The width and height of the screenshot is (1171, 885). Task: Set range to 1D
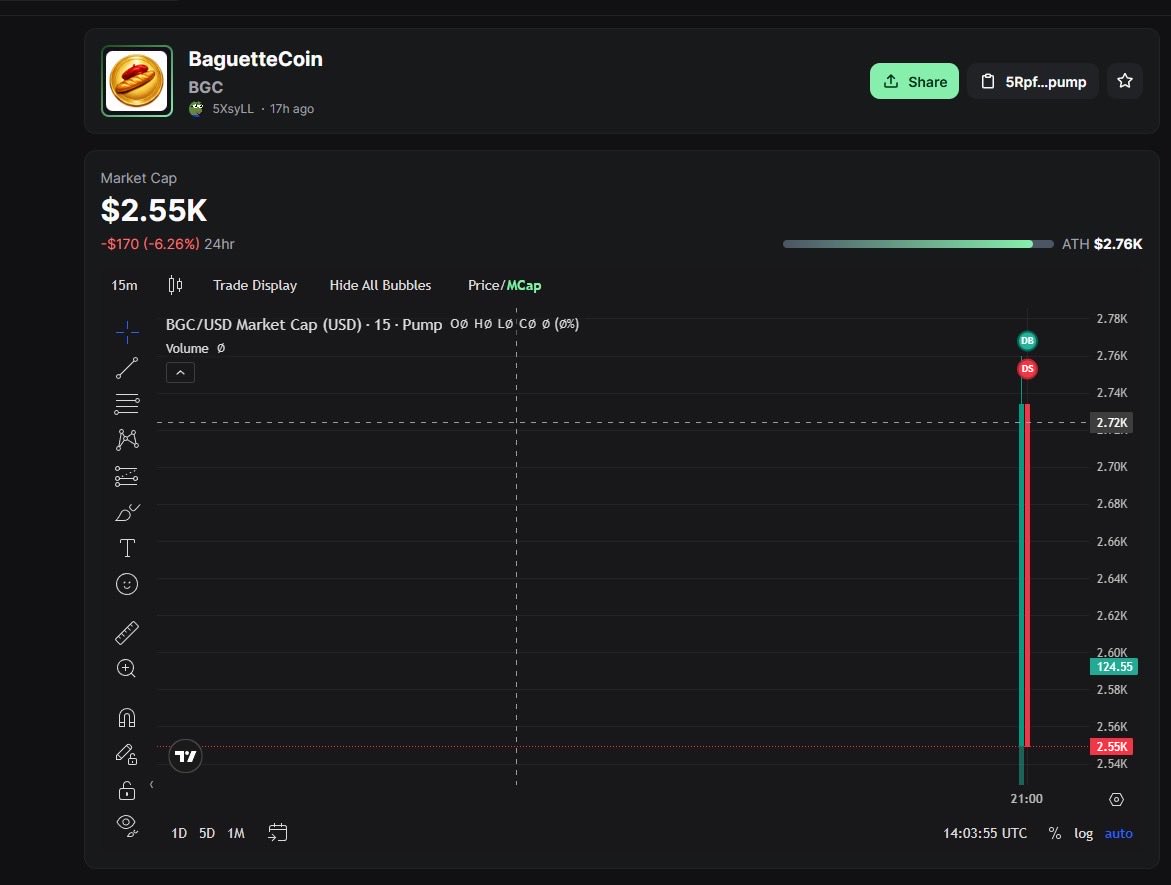[x=179, y=833]
